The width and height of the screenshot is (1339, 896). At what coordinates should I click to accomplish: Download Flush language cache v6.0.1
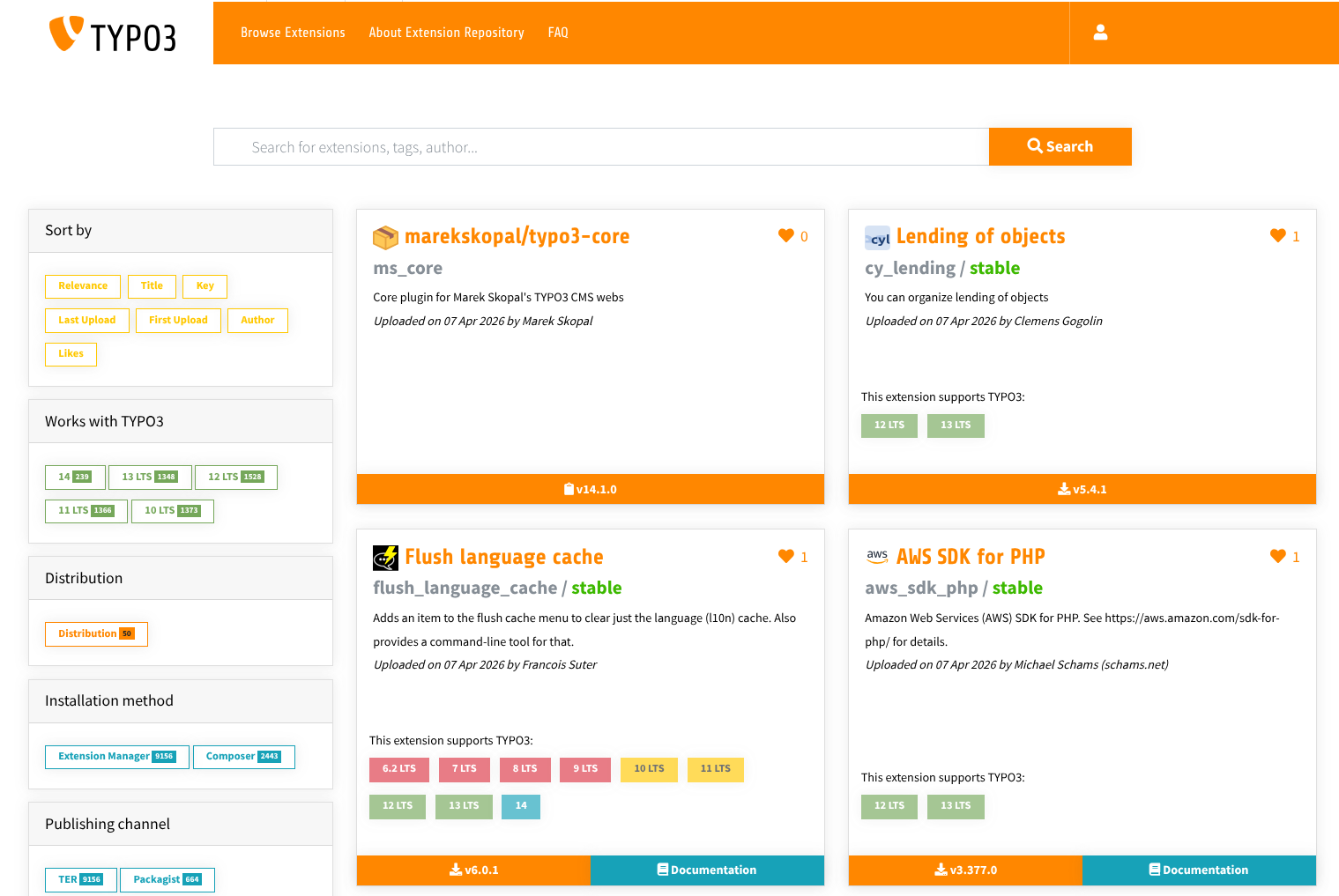coord(473,870)
